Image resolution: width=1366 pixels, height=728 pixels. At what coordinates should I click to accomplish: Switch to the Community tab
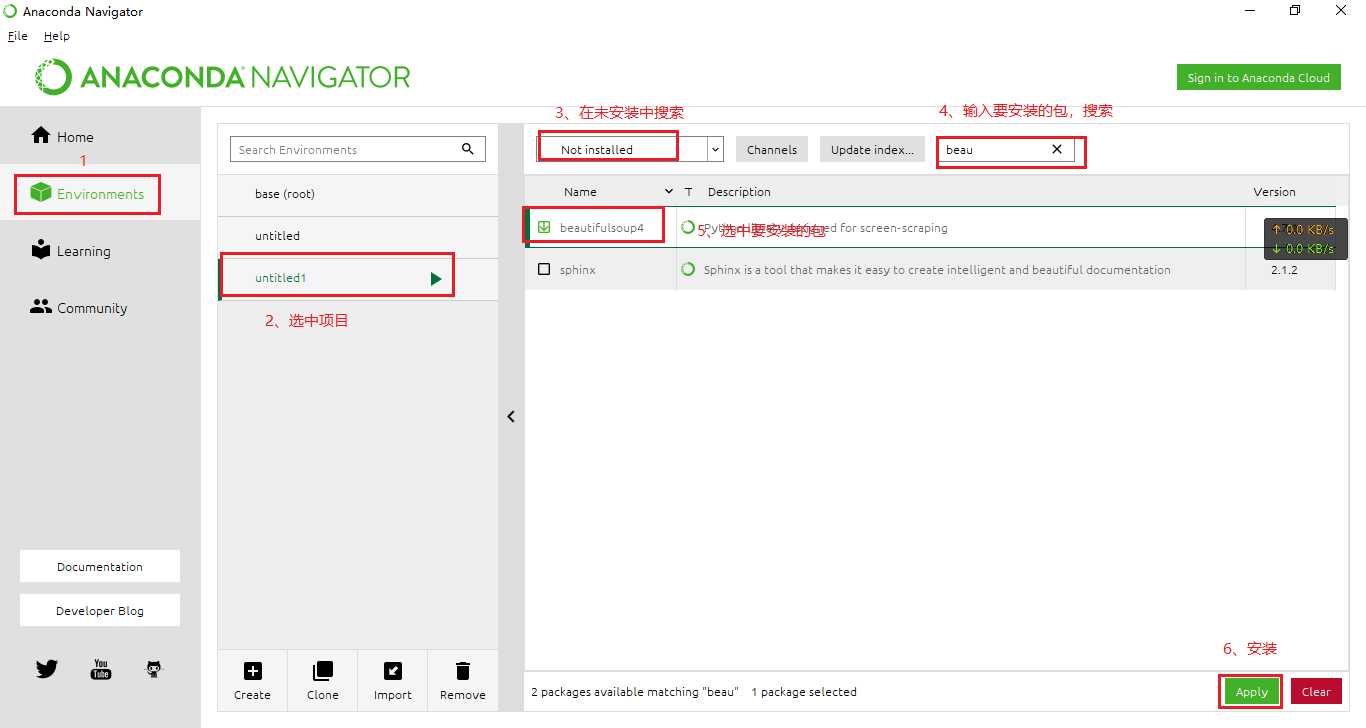pos(100,307)
